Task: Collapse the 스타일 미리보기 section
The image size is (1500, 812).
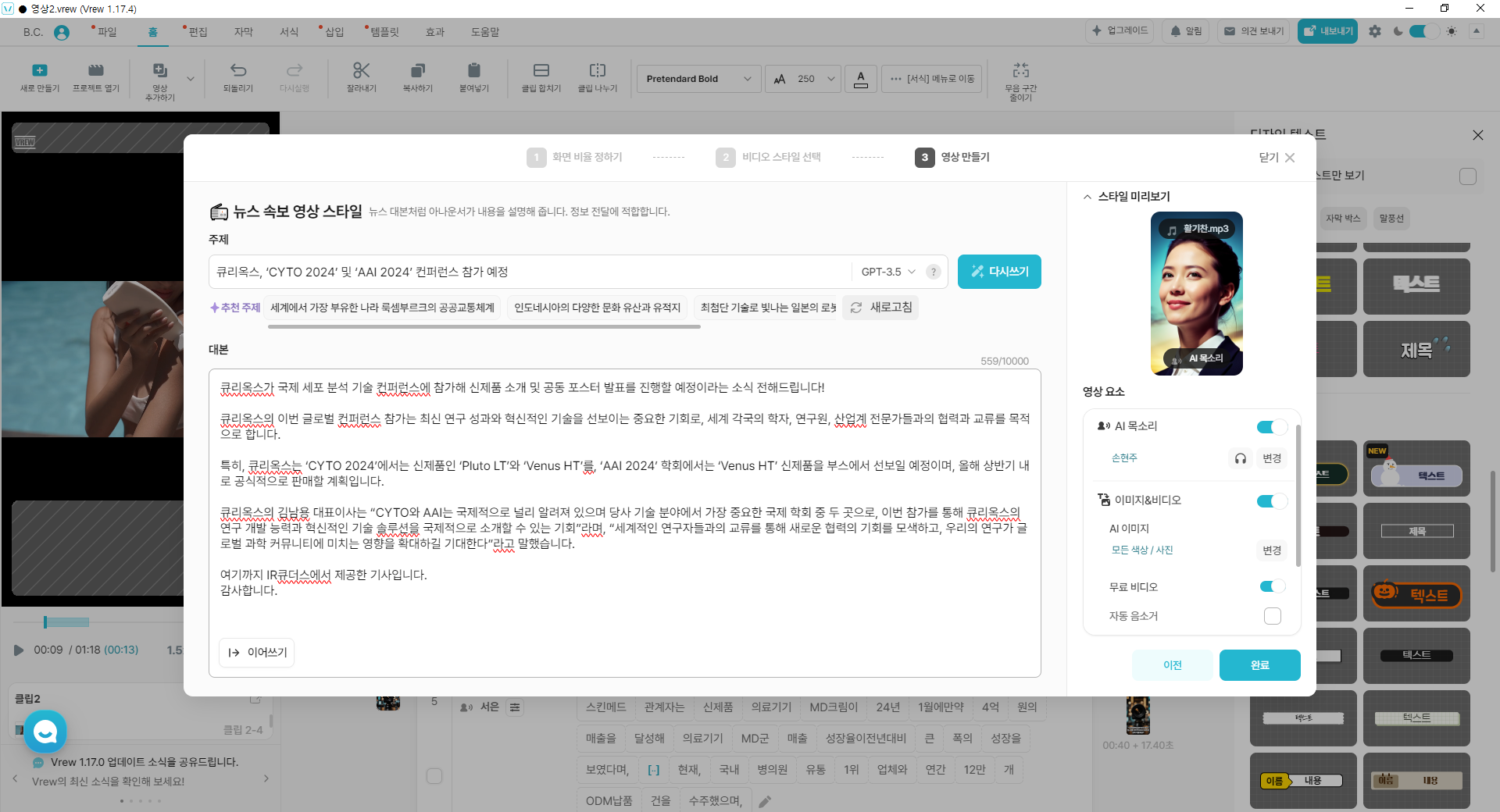Action: [x=1087, y=197]
